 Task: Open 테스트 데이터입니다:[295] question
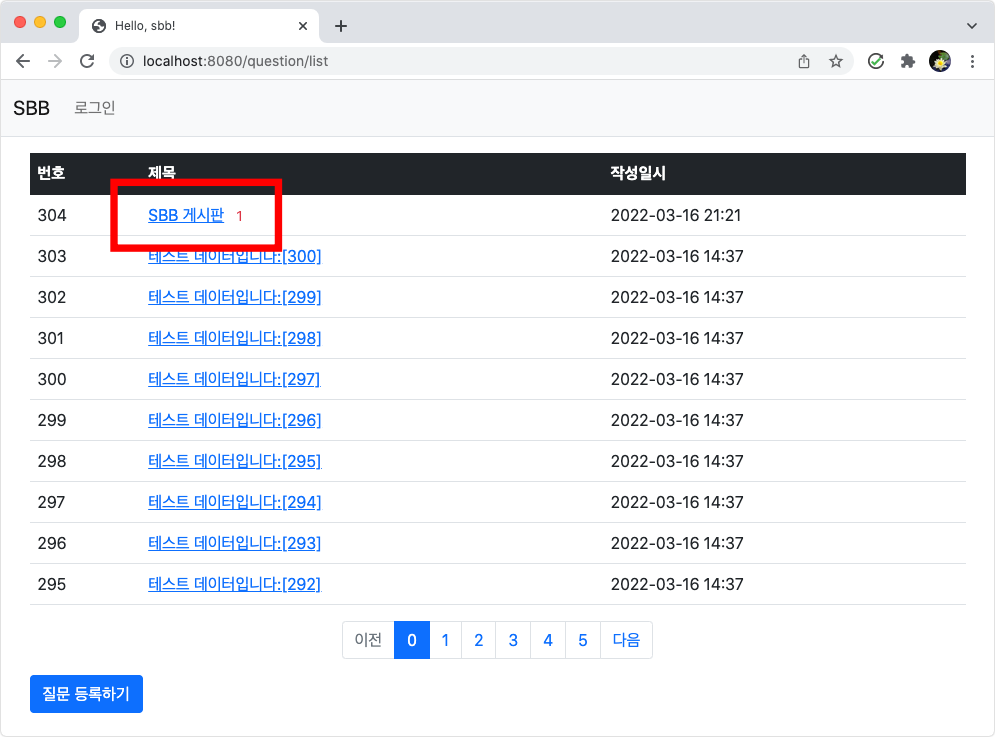(x=235, y=461)
